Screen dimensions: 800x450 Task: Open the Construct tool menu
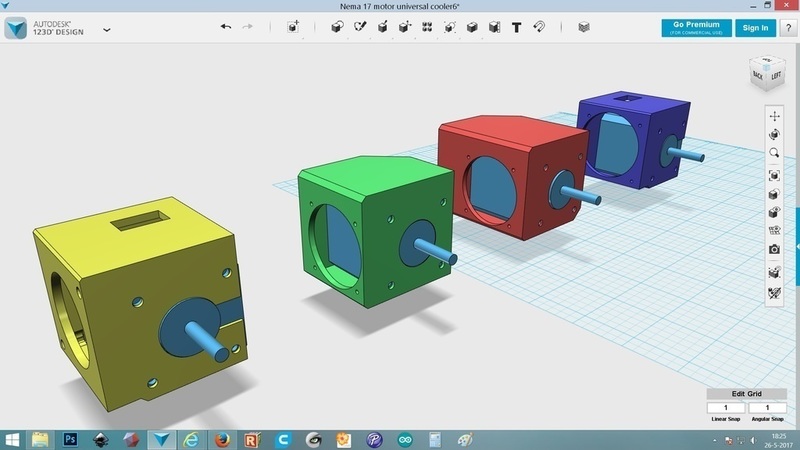tap(383, 27)
